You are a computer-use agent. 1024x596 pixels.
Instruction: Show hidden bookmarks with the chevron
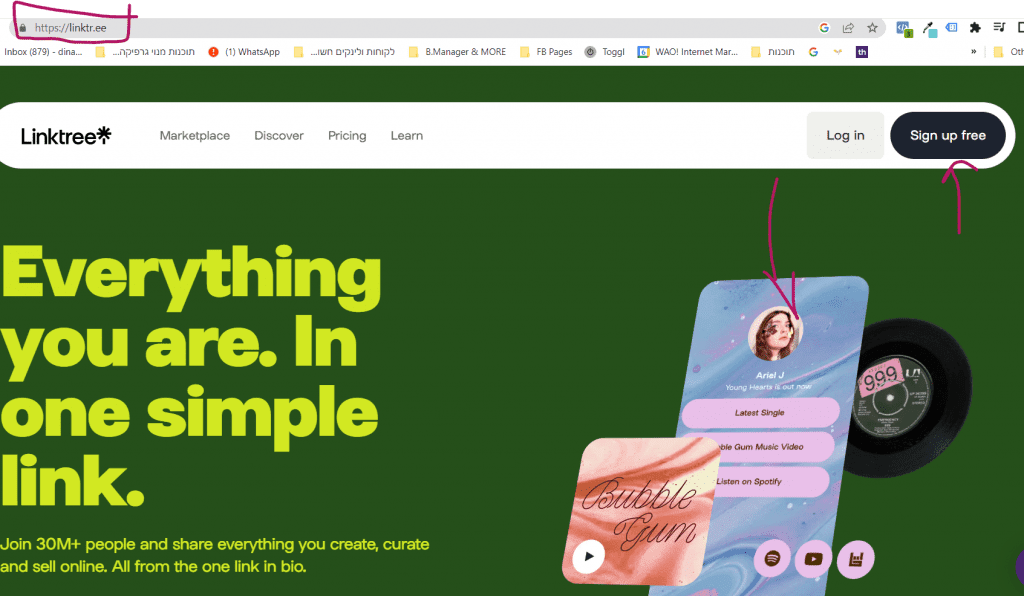pyautogui.click(x=973, y=52)
